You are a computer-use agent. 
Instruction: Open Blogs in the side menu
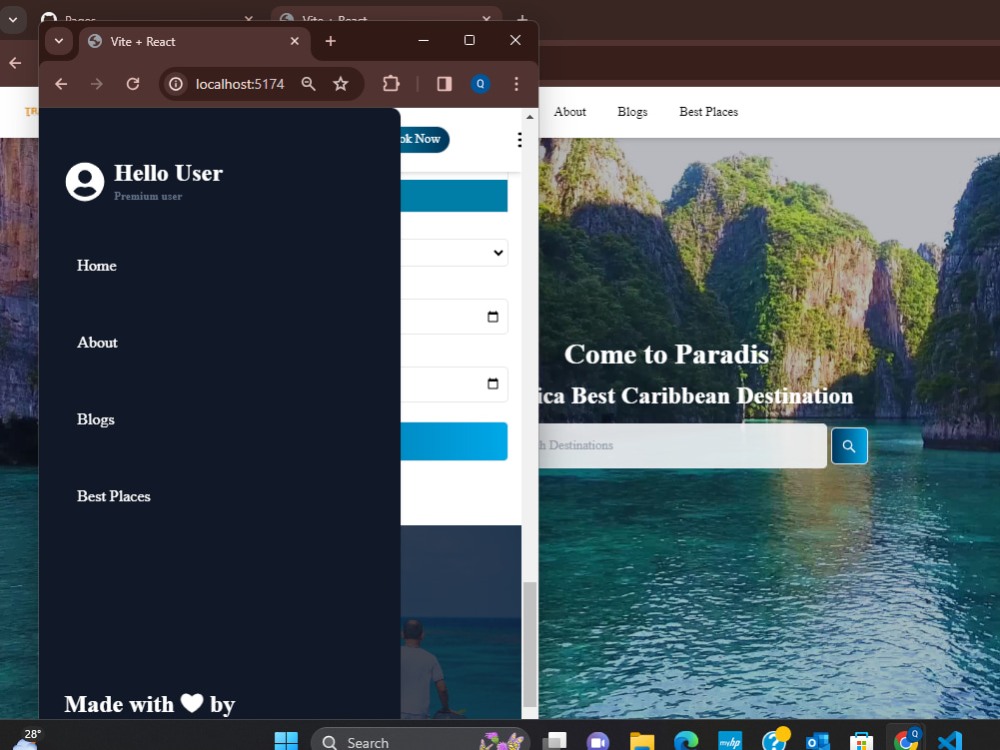pos(96,419)
